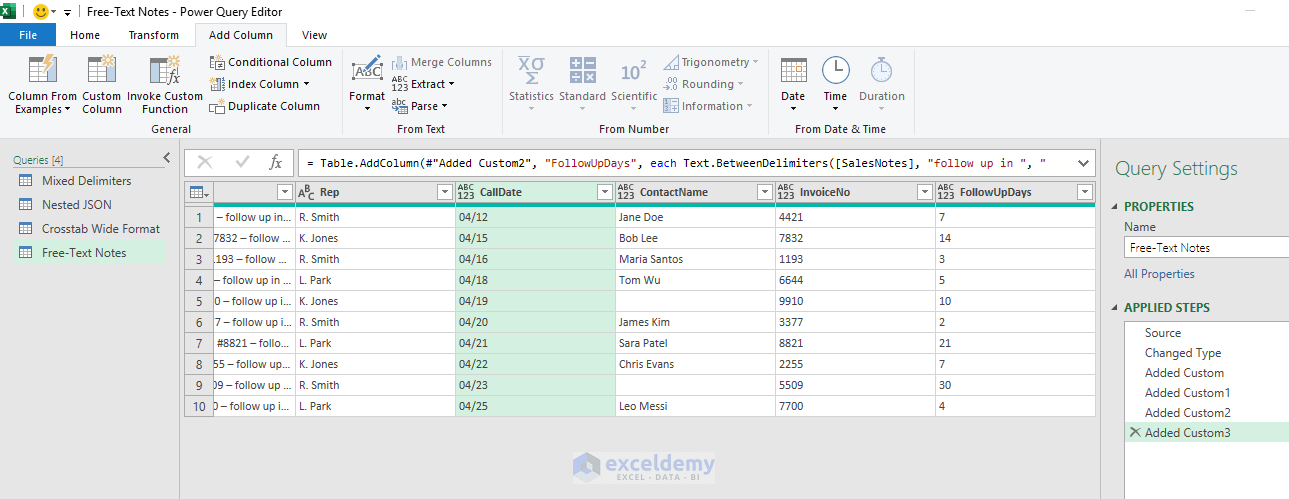Expand the formula bar
Image resolution: width=1289 pixels, height=499 pixels.
coord(1082,163)
